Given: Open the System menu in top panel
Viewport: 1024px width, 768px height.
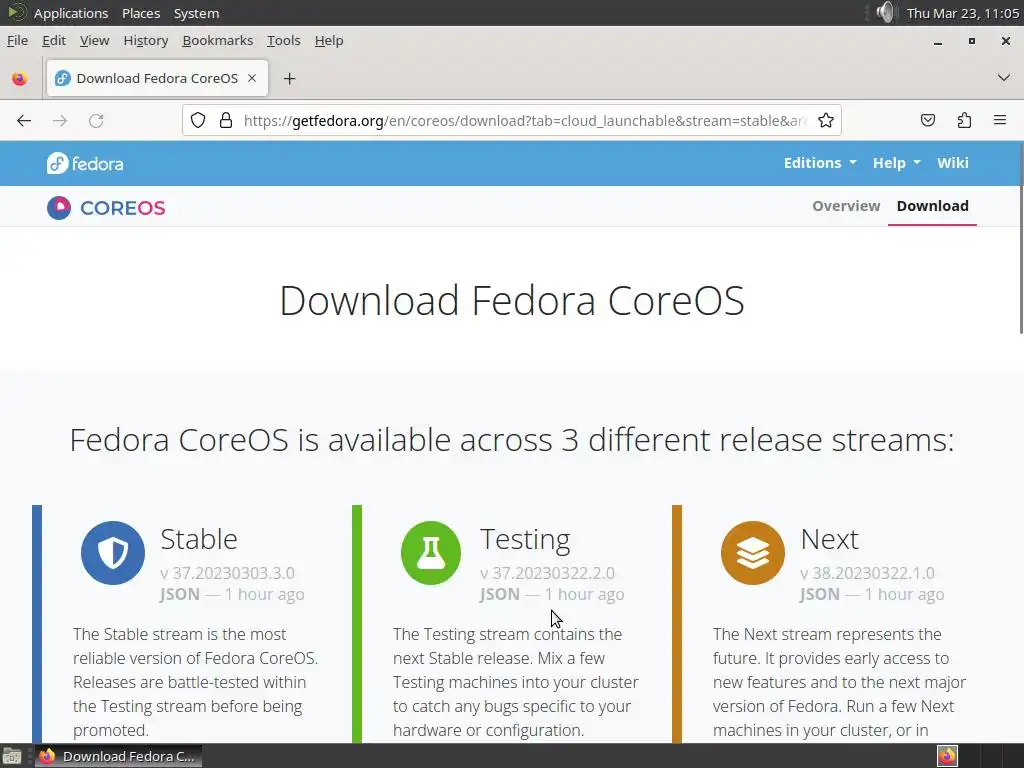Looking at the screenshot, I should [196, 13].
